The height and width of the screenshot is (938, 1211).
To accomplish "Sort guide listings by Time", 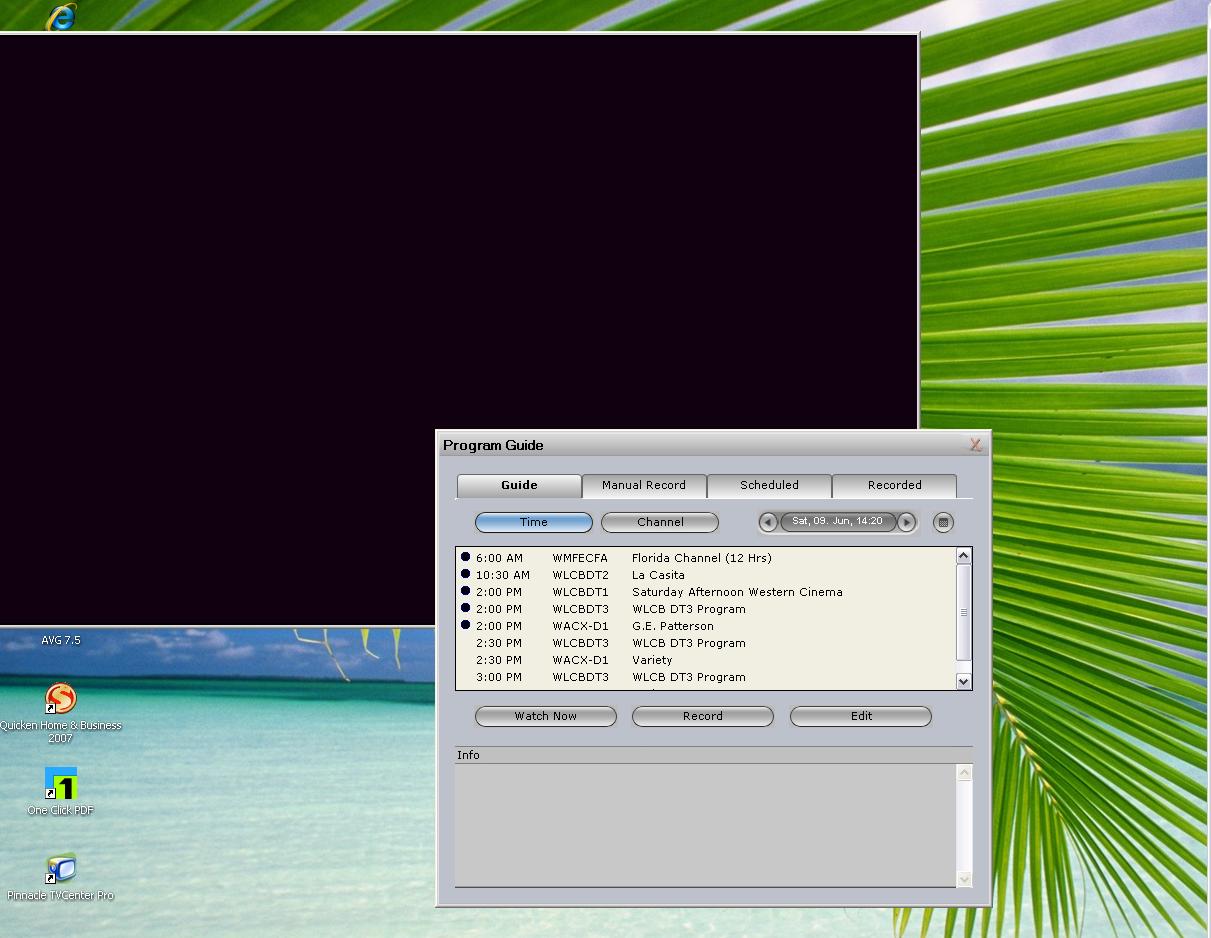I will point(533,522).
